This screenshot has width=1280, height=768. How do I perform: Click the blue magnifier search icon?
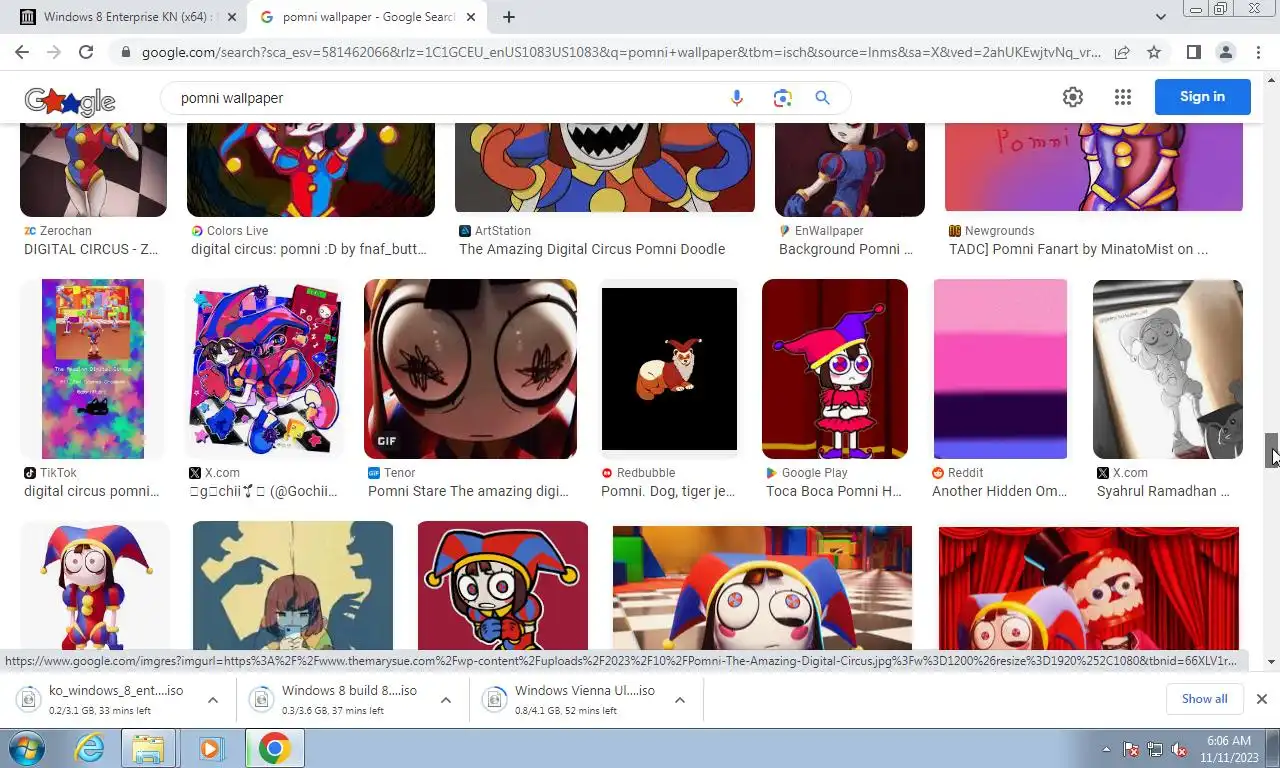point(822,98)
